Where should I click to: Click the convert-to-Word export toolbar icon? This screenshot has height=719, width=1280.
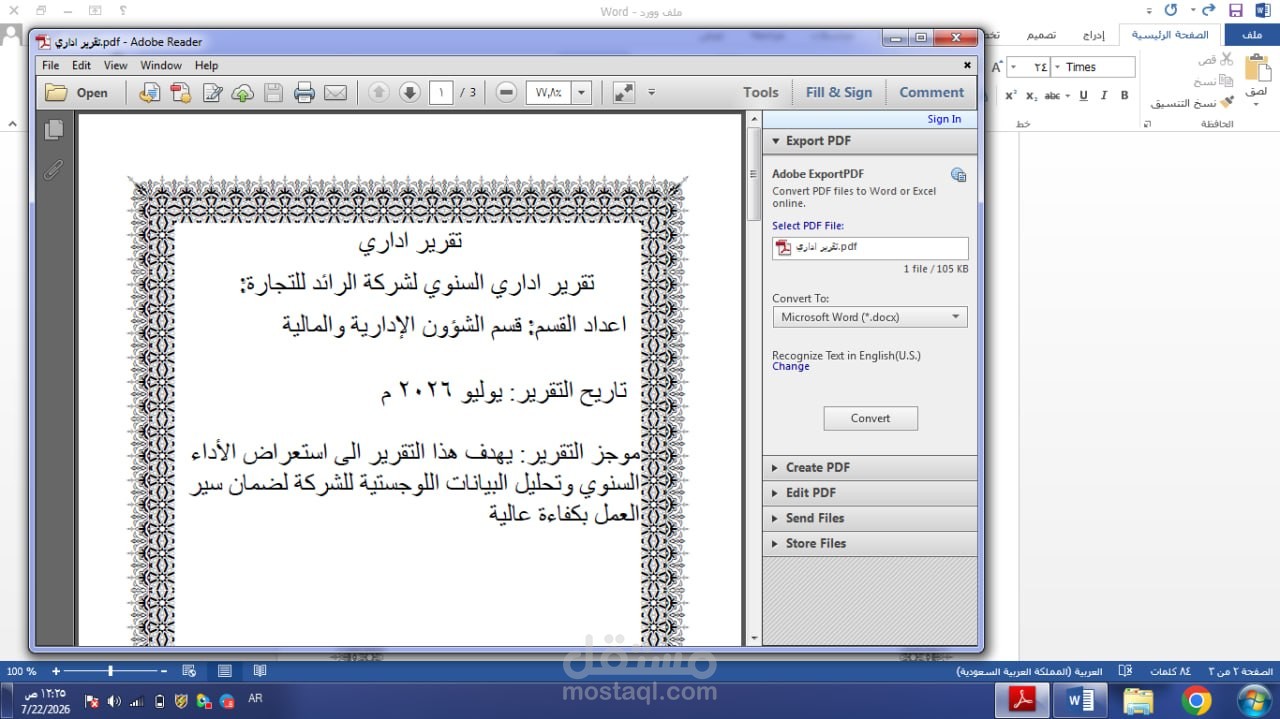(x=149, y=93)
